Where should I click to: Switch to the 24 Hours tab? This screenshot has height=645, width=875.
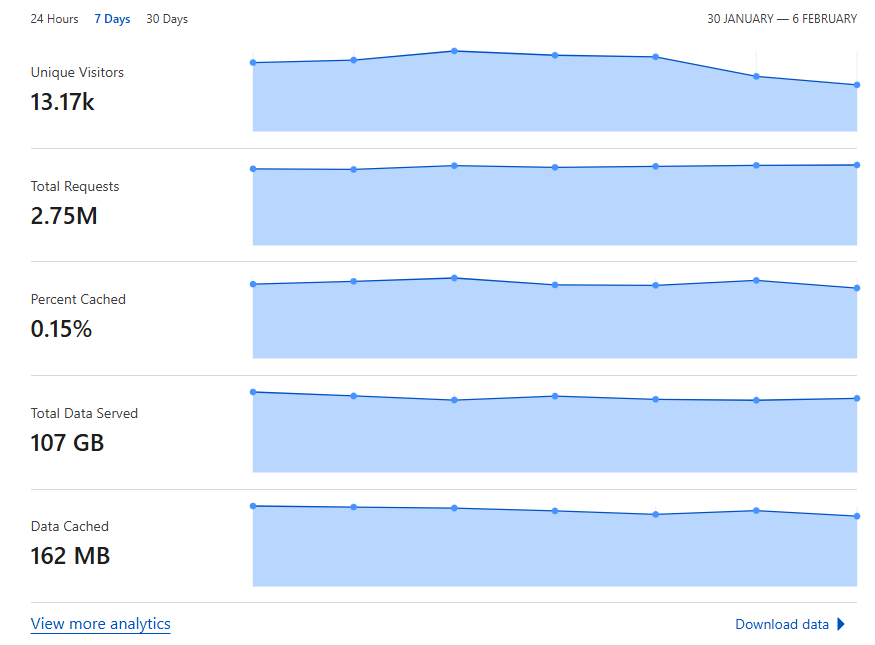click(54, 19)
